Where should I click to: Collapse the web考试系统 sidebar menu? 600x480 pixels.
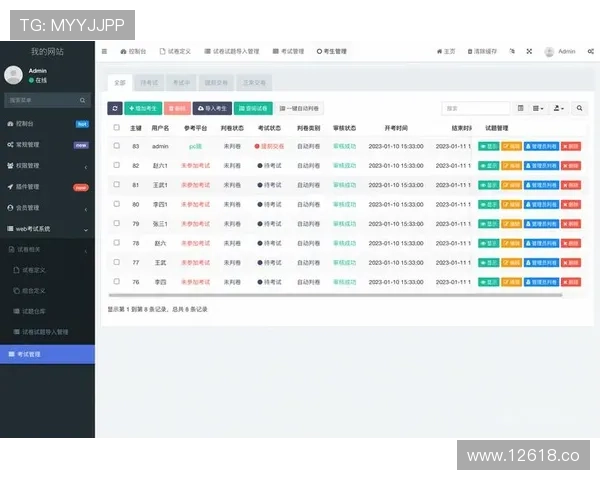click(47, 229)
